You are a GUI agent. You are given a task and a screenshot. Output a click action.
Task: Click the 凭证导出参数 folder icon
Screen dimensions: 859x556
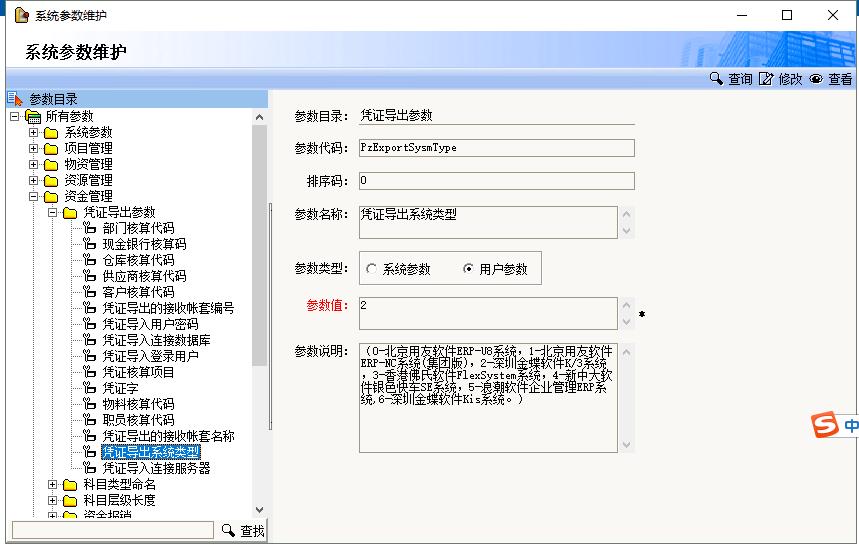pyautogui.click(x=70, y=212)
